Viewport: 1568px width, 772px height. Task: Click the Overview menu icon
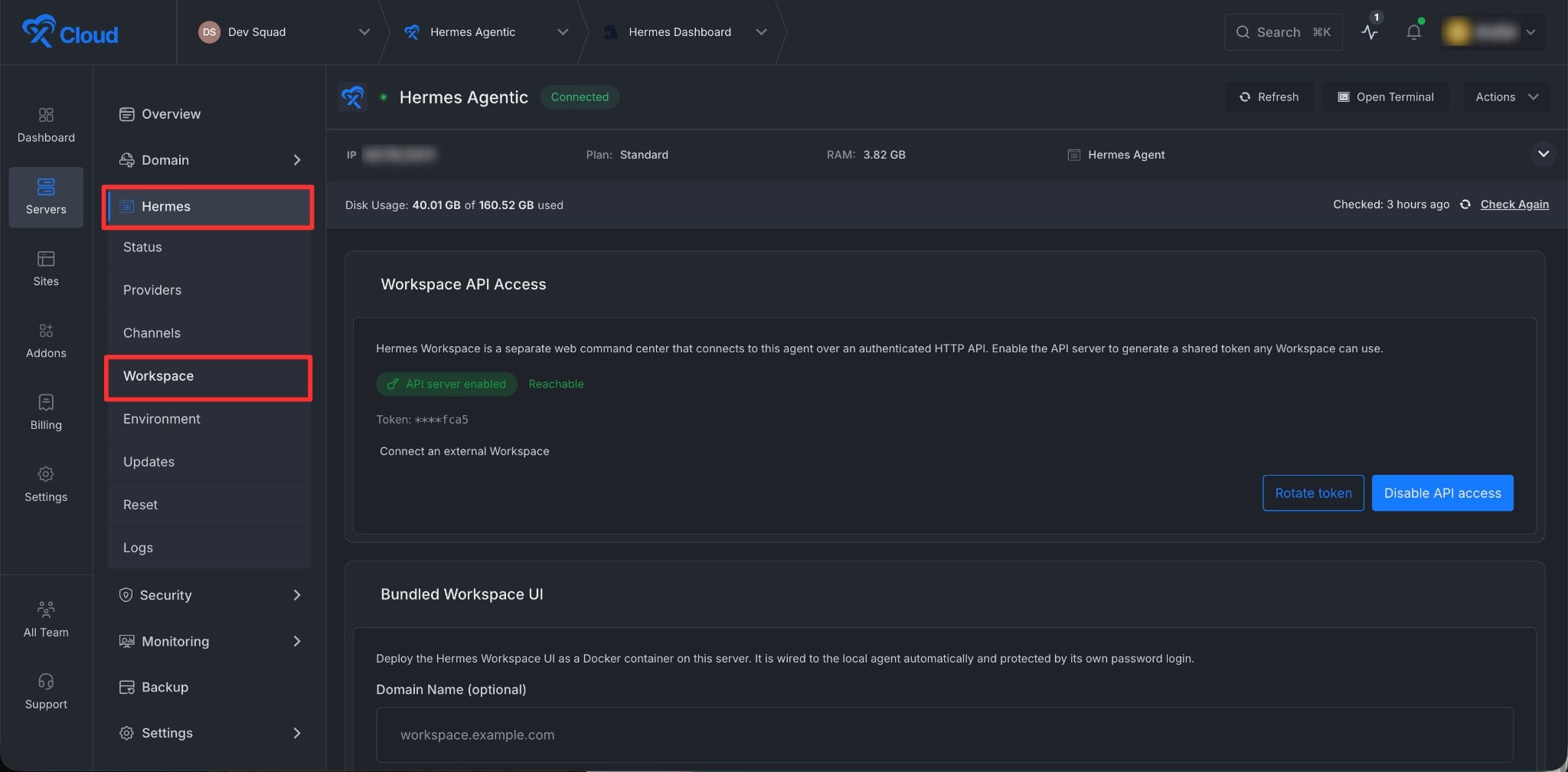coord(126,114)
